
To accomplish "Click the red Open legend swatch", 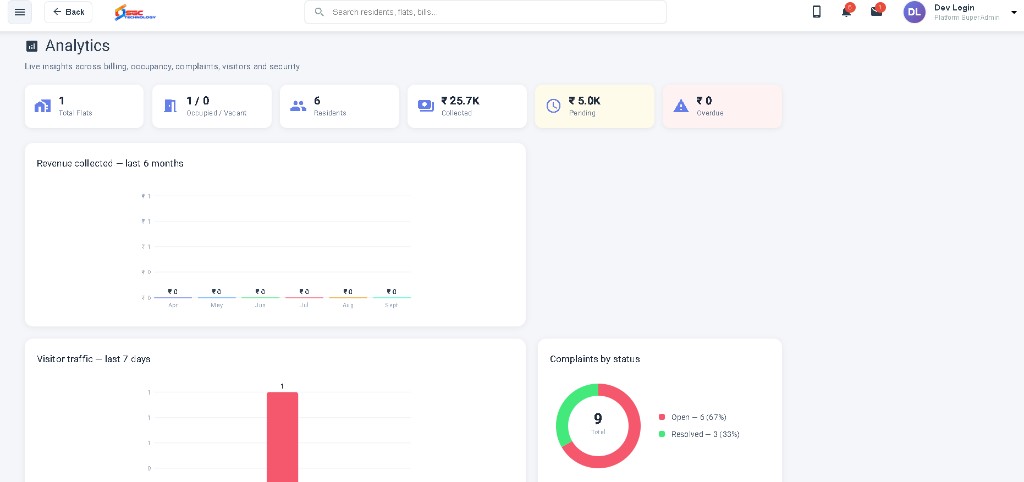I will (662, 417).
